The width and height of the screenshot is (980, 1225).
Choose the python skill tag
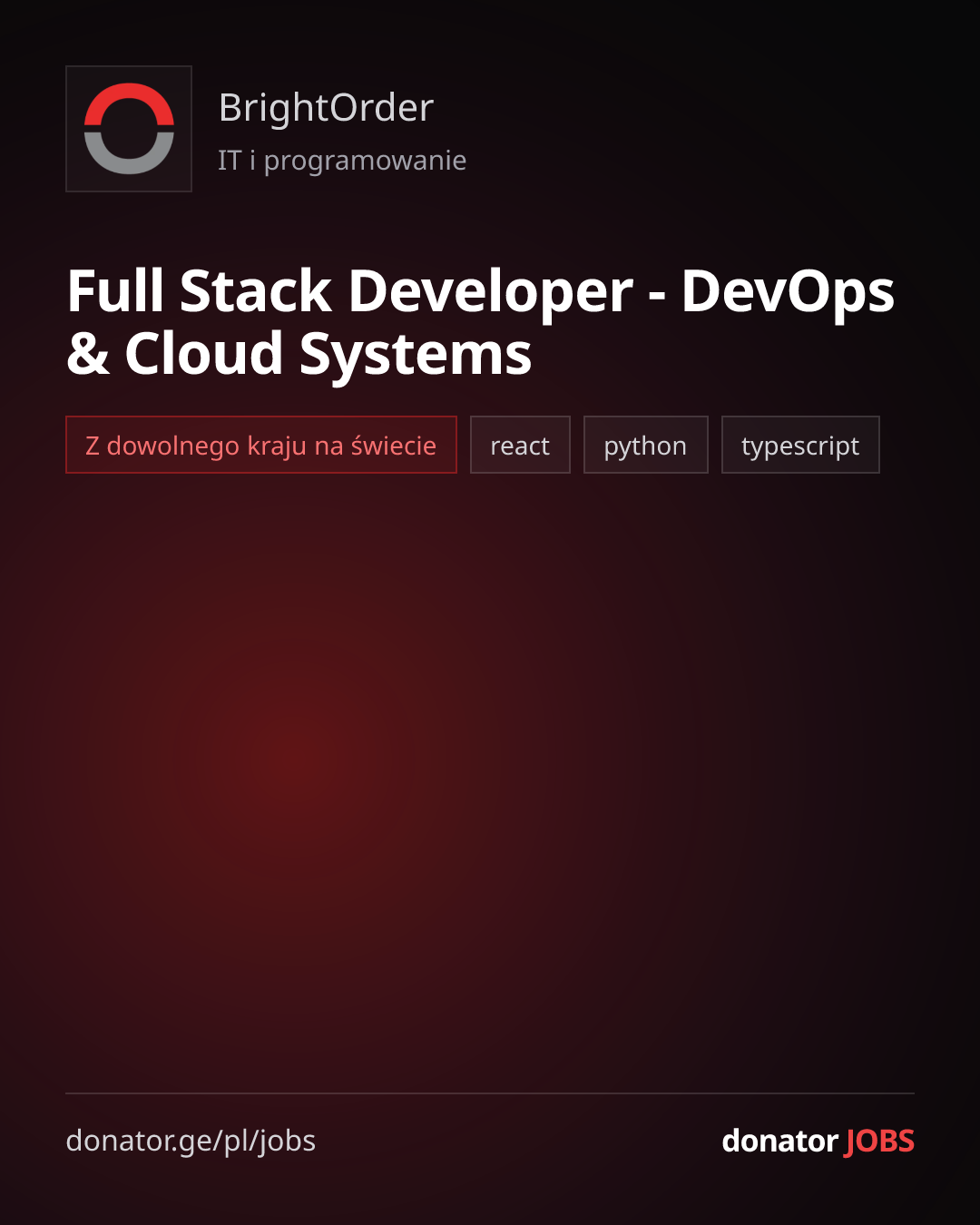tap(645, 445)
